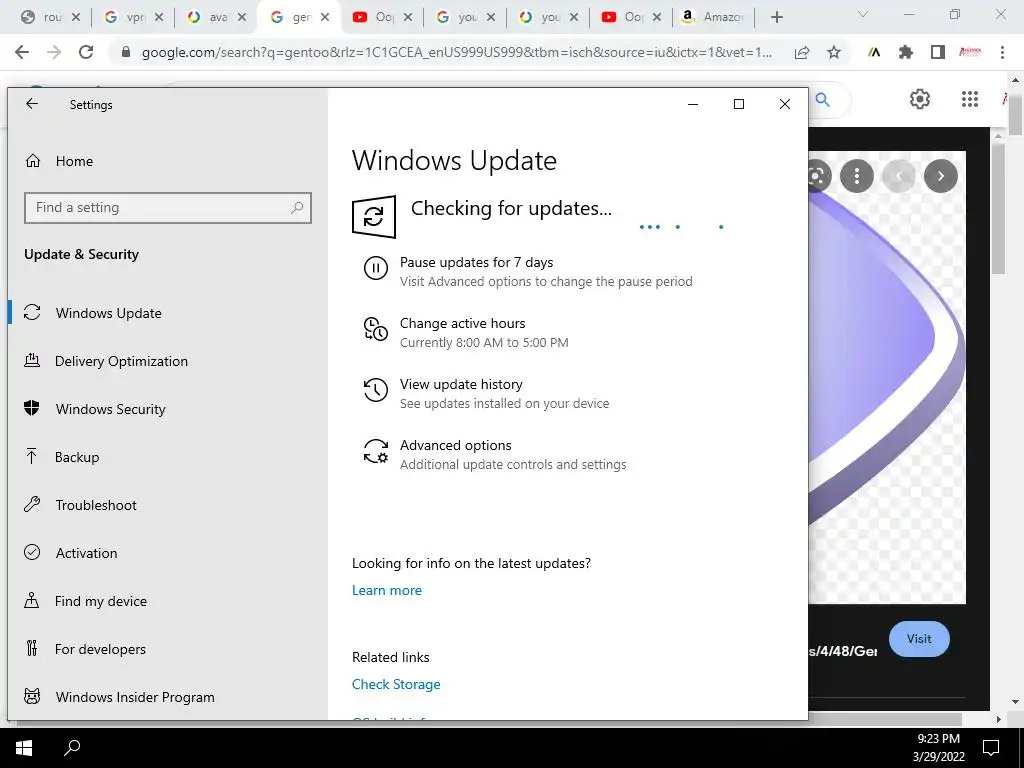The height and width of the screenshot is (768, 1024).
Task: Go back in the Settings window
Action: (31, 104)
